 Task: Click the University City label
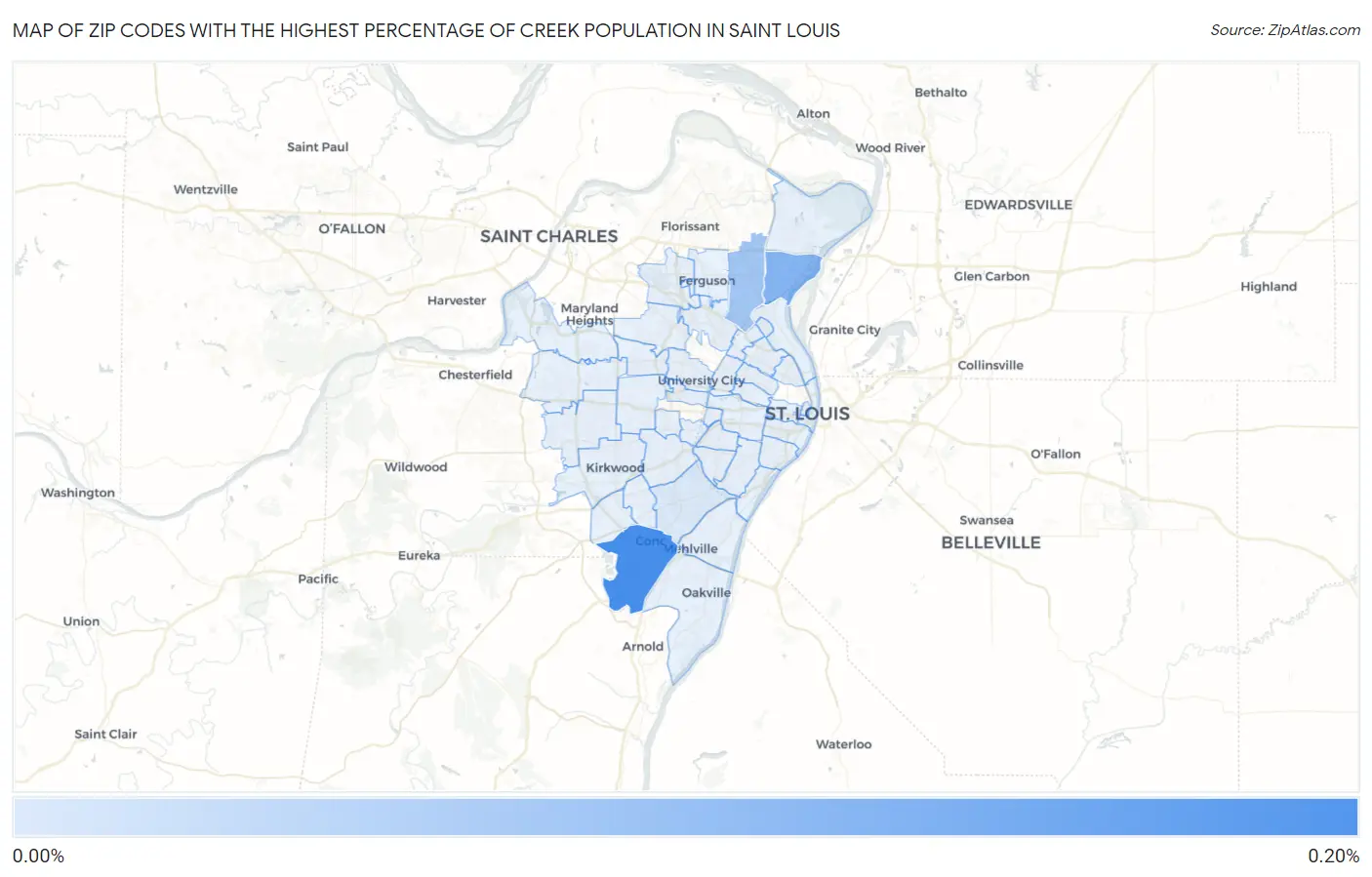(701, 380)
